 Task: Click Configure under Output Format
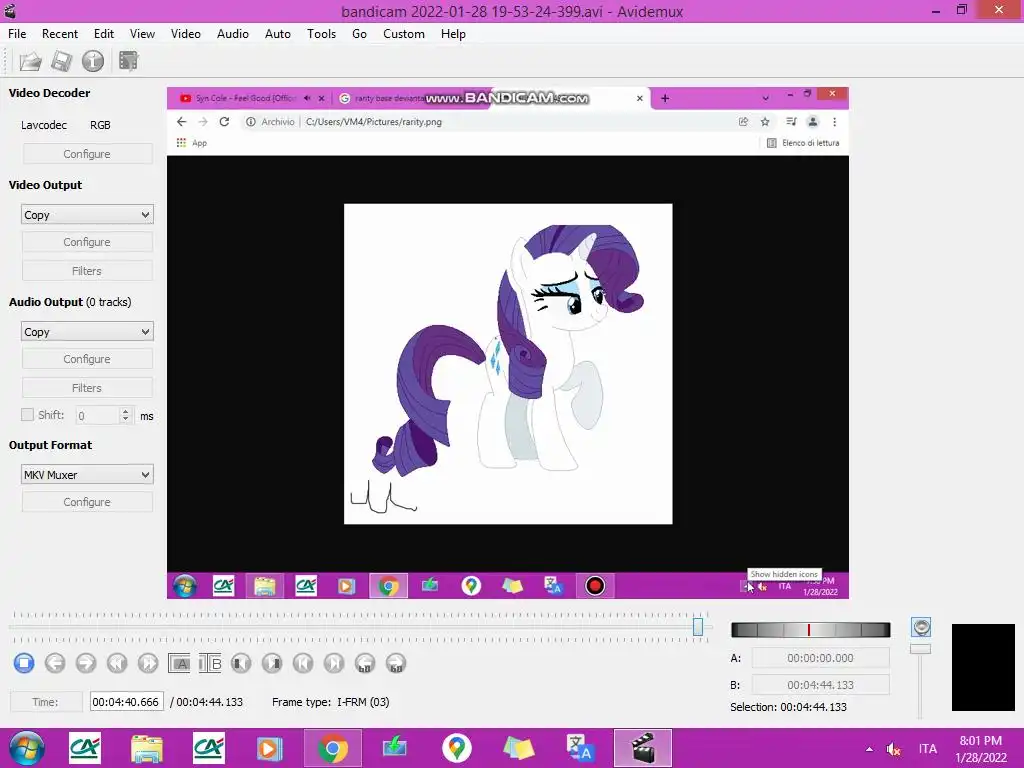coord(87,502)
